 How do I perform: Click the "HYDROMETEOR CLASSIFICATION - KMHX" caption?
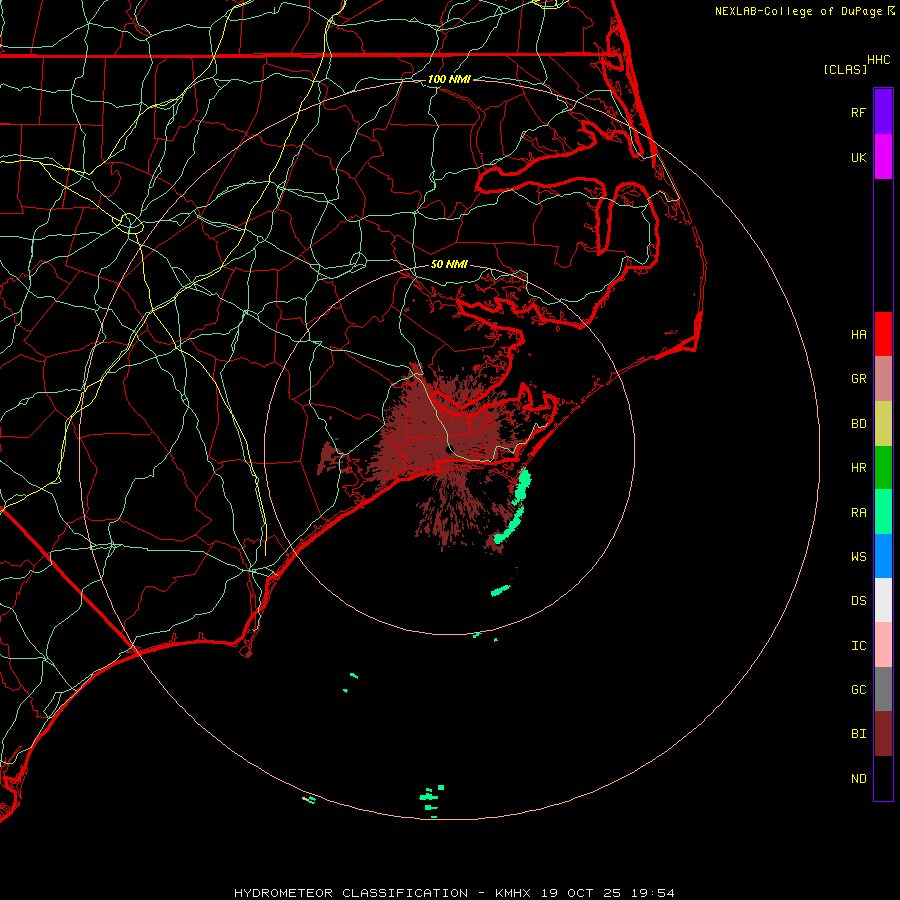382,893
